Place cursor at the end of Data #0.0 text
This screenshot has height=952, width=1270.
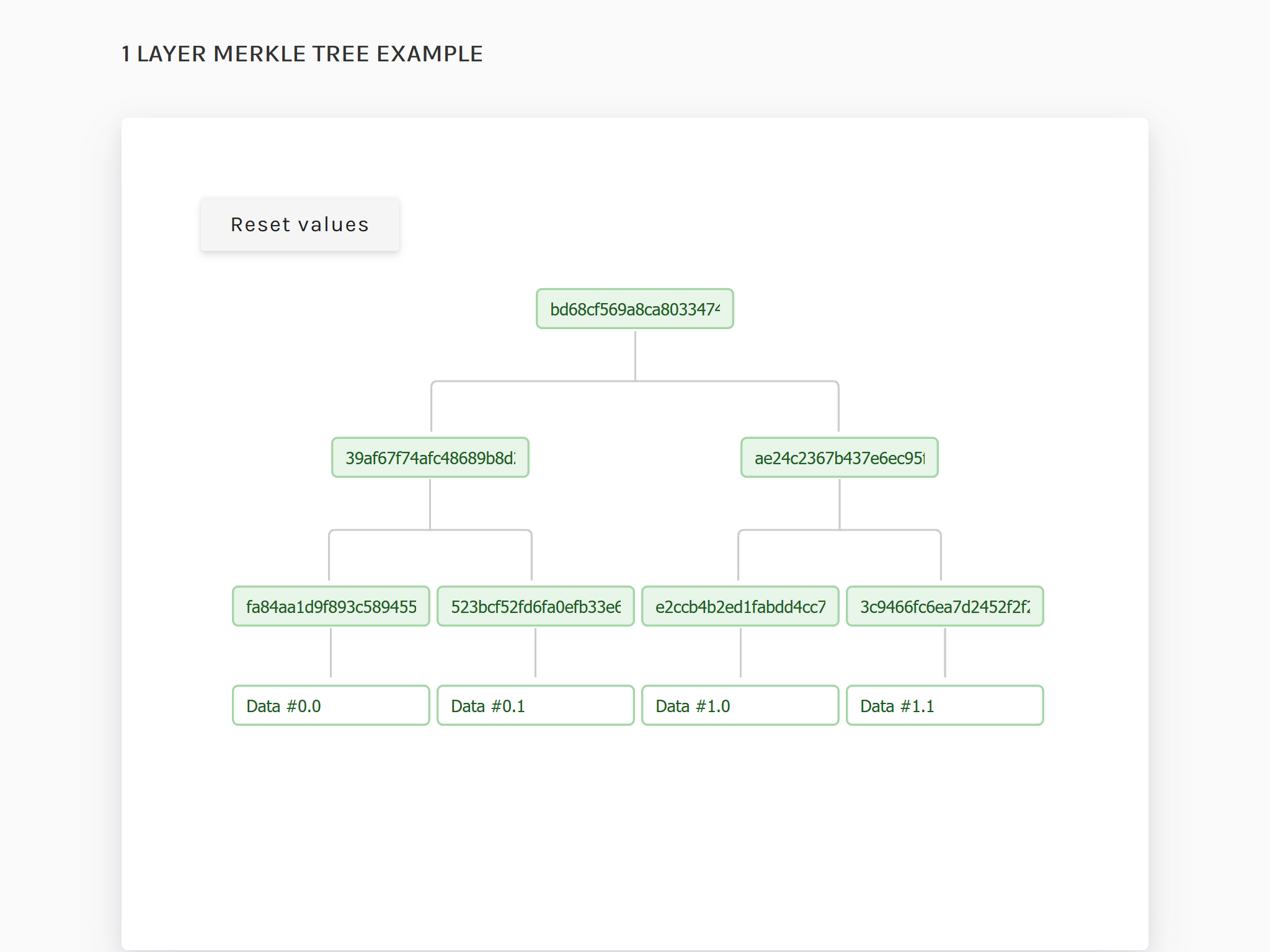(322, 706)
